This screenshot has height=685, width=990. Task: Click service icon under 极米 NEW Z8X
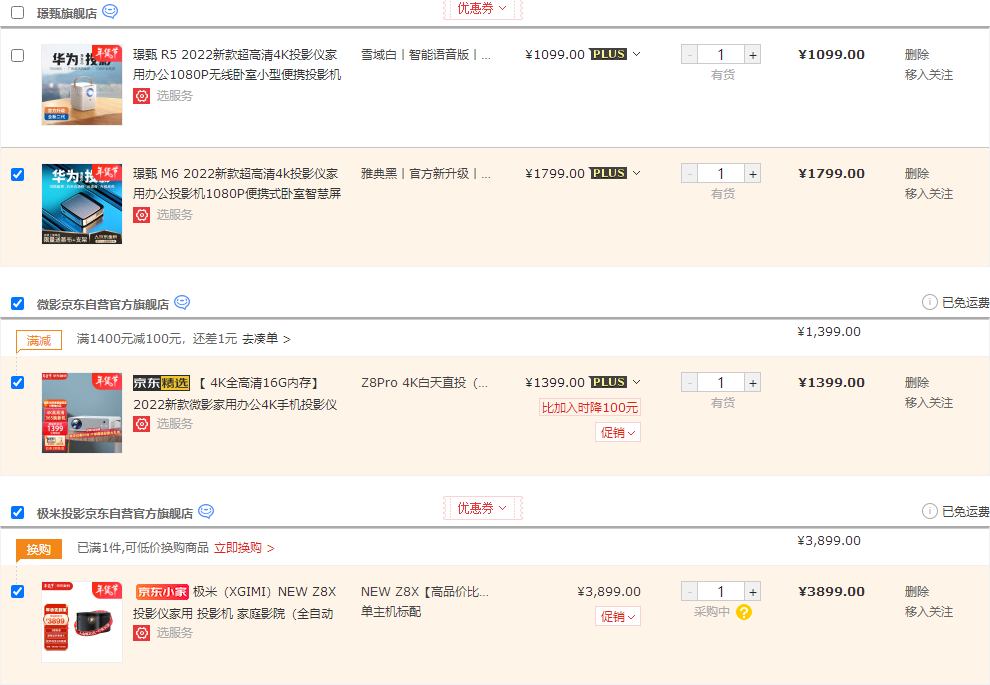tap(141, 633)
